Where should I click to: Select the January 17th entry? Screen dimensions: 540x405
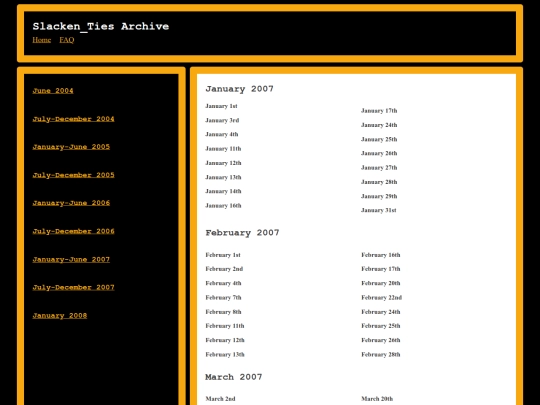click(x=379, y=111)
